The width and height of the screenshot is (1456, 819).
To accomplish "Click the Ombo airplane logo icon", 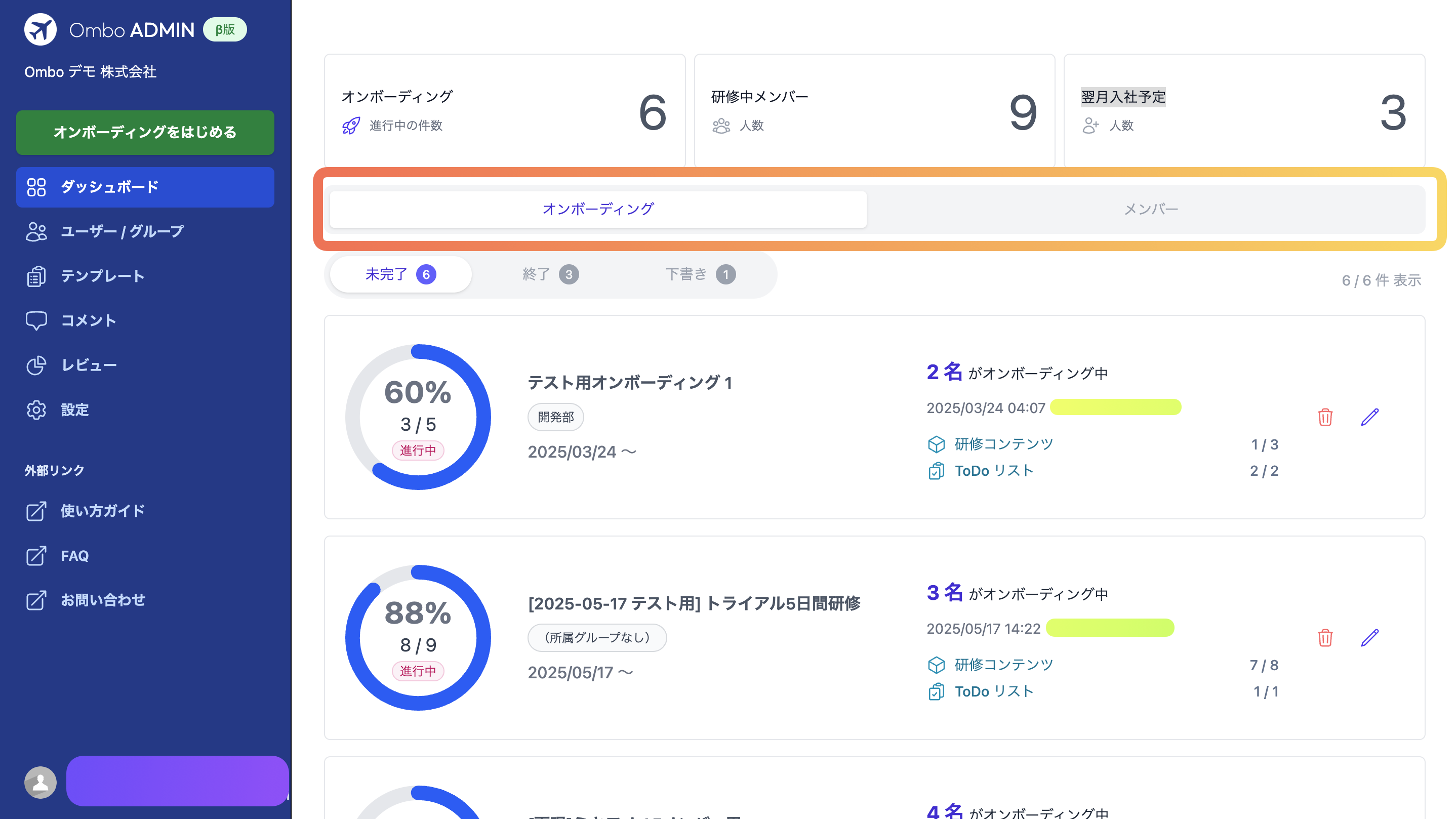I will point(40,29).
